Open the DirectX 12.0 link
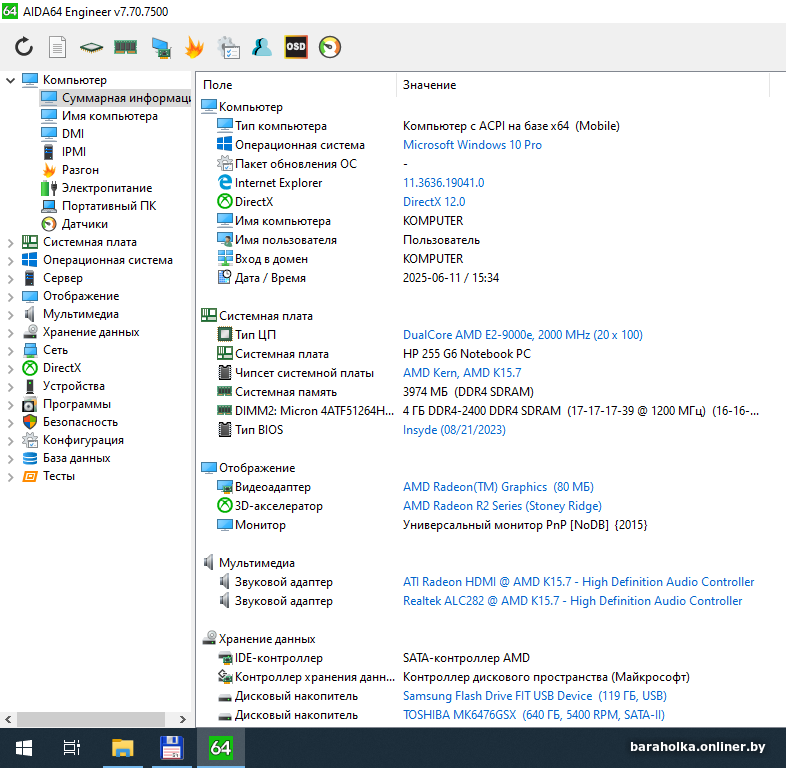This screenshot has height=768, width=786. coord(434,202)
